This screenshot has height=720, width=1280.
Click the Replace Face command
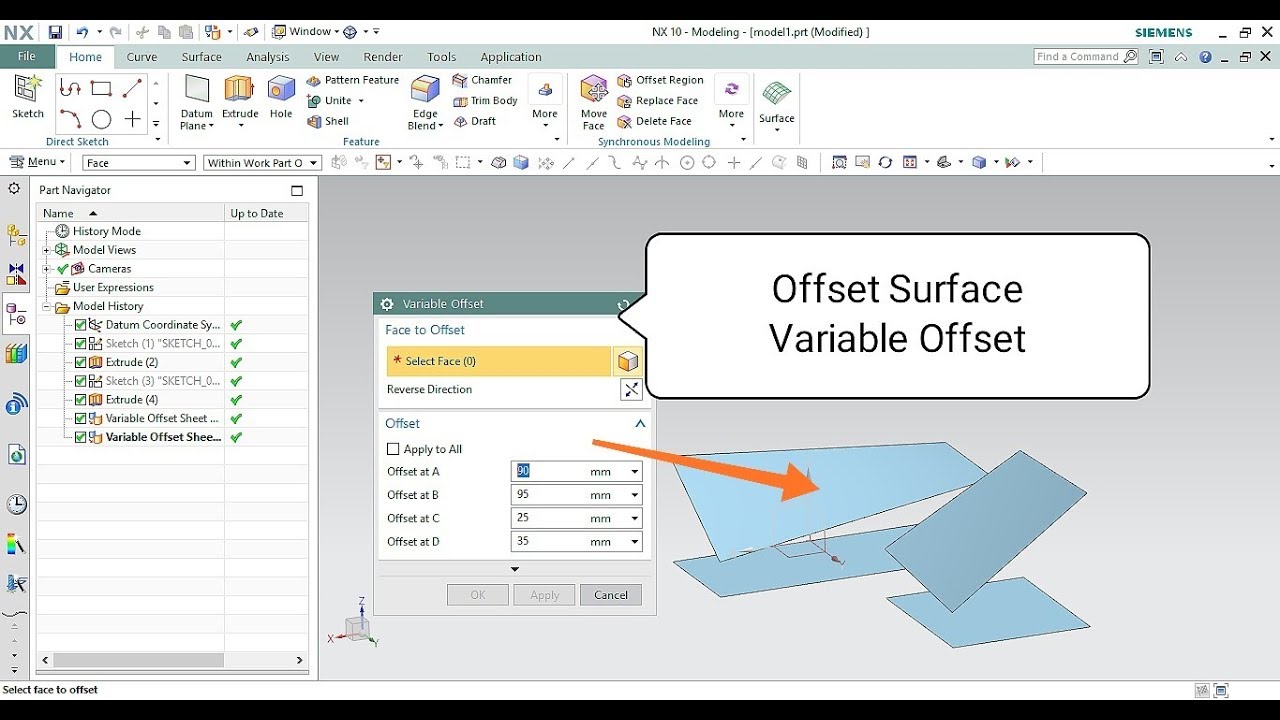click(657, 101)
